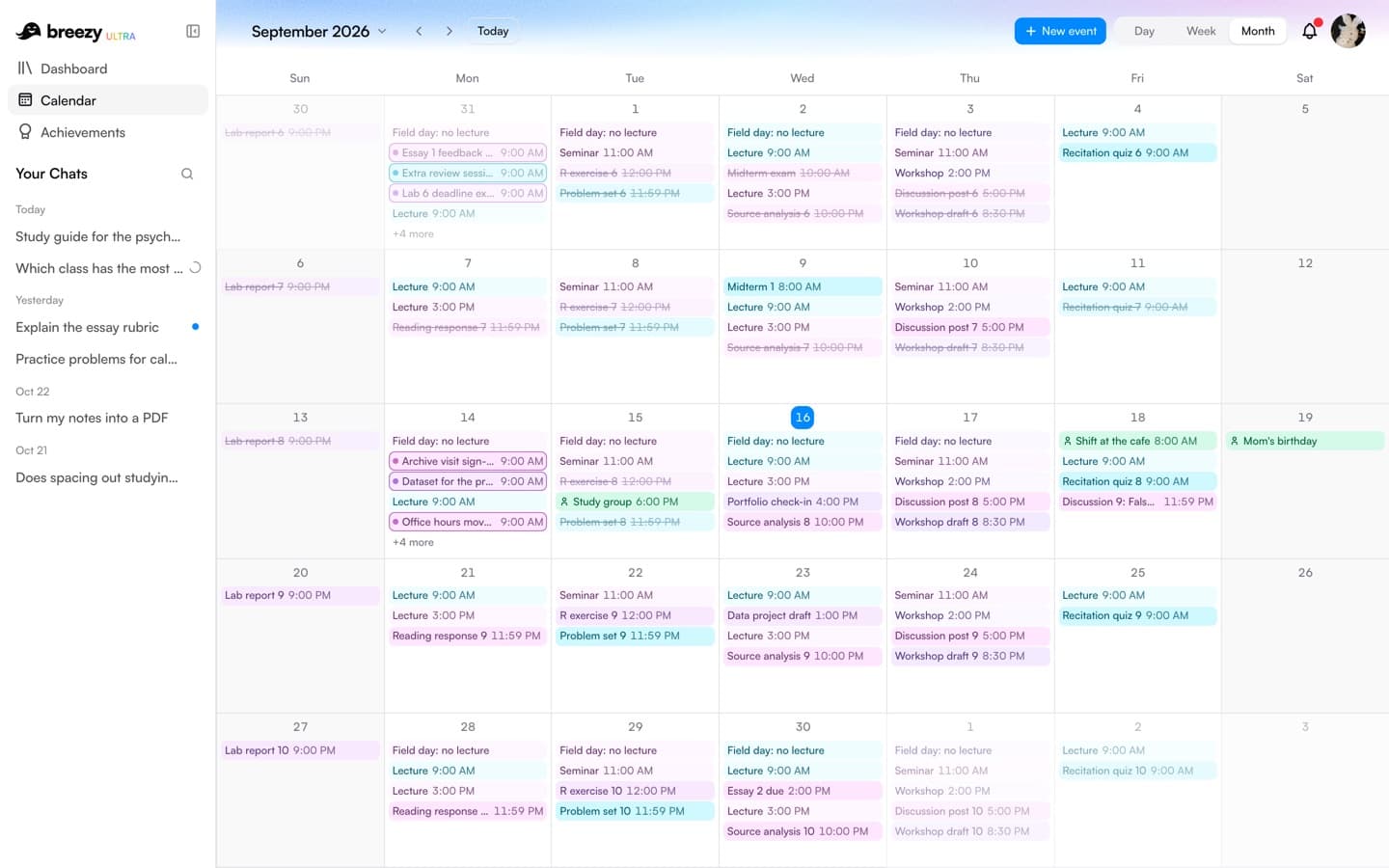Open 'Recitation quiz 9' event
The image size is (1389, 868).
tap(1137, 615)
